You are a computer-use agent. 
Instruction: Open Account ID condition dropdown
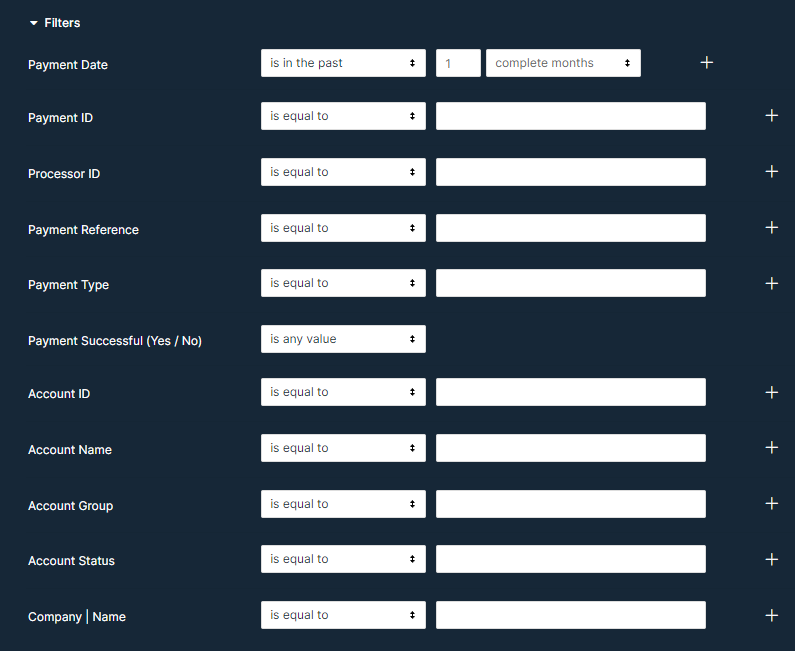(x=343, y=392)
